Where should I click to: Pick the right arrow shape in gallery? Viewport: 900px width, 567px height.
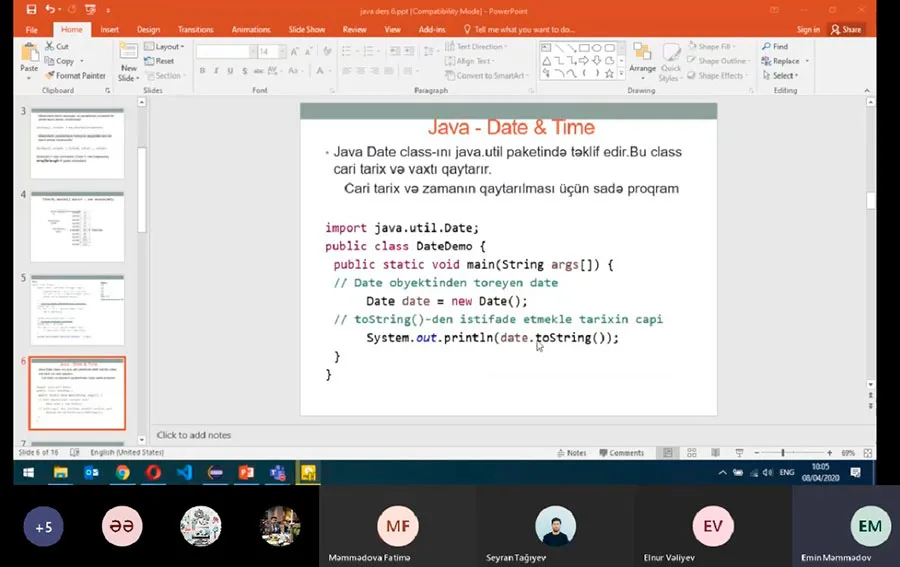[x=584, y=61]
